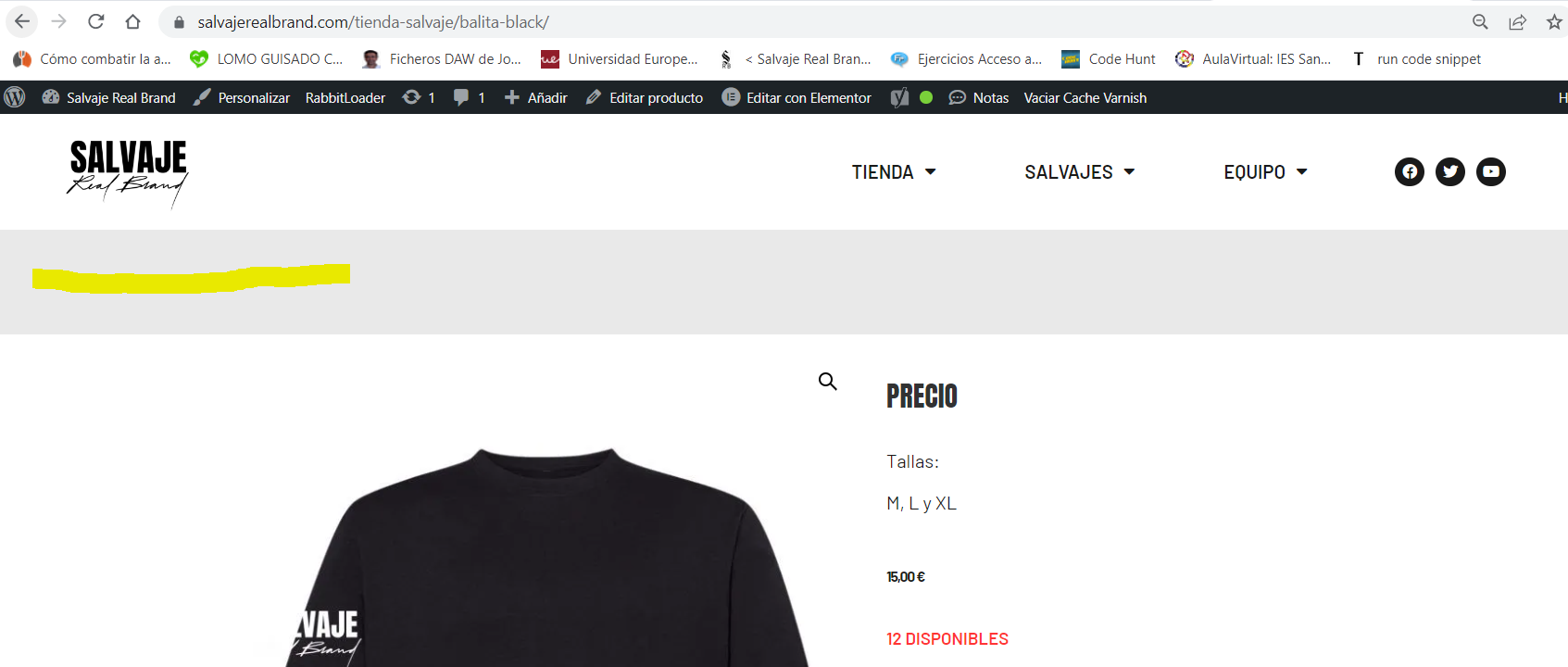This screenshot has height=667, width=1568.
Task: Expand the TIENDA dropdown menu
Action: click(894, 172)
